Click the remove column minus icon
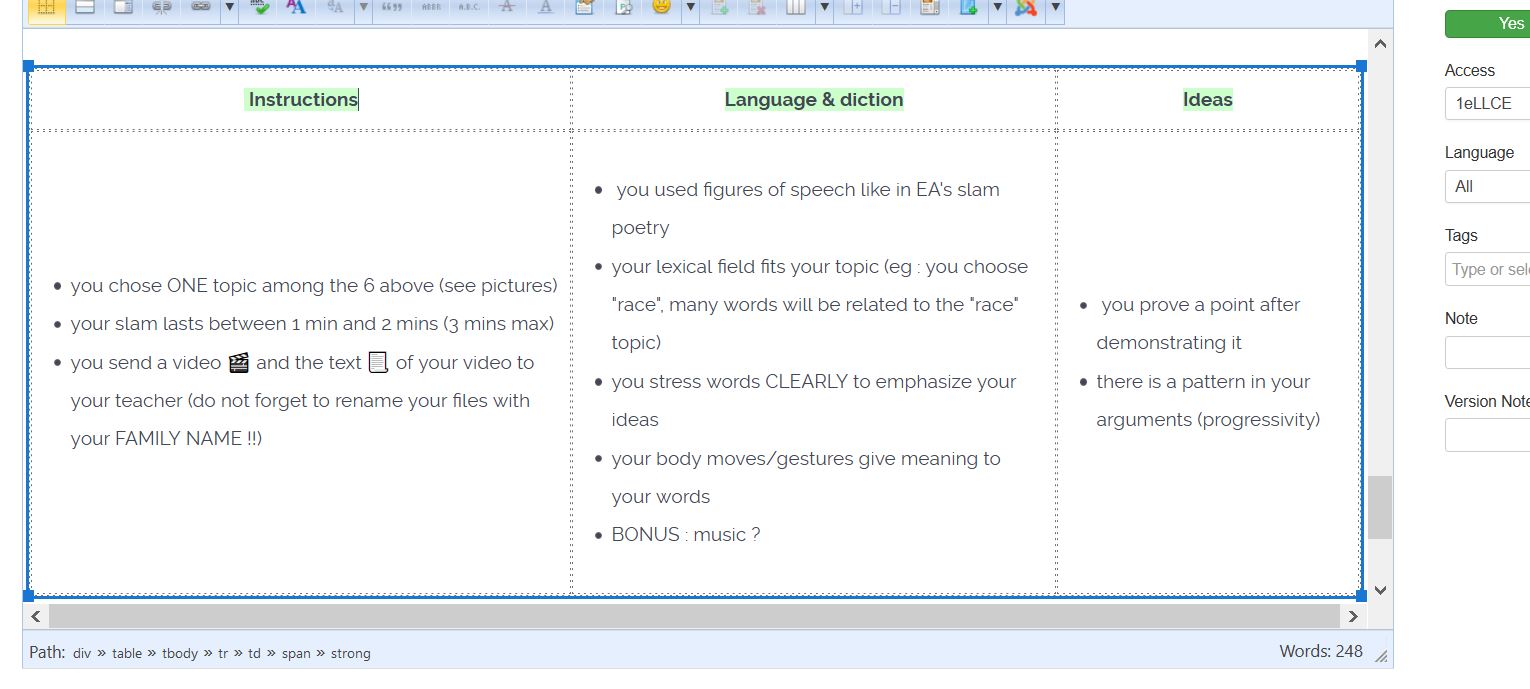Image resolution: width=1530 pixels, height=689 pixels. coord(892,8)
